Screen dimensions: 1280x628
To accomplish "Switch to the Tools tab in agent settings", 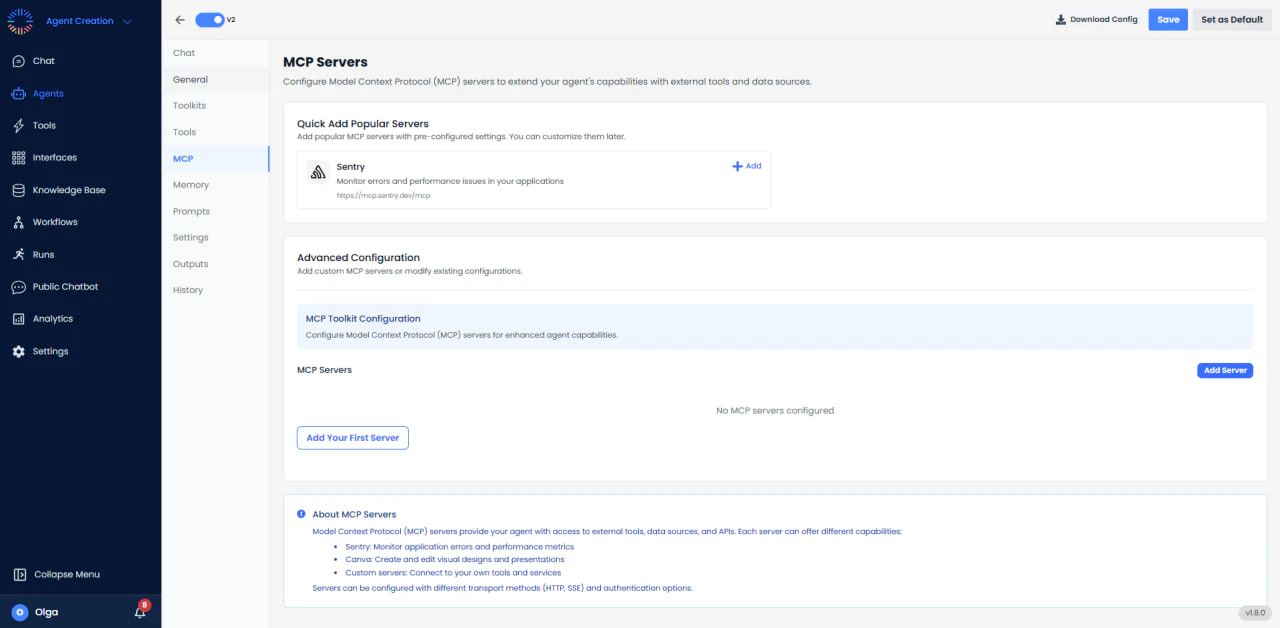I will coord(215,132).
